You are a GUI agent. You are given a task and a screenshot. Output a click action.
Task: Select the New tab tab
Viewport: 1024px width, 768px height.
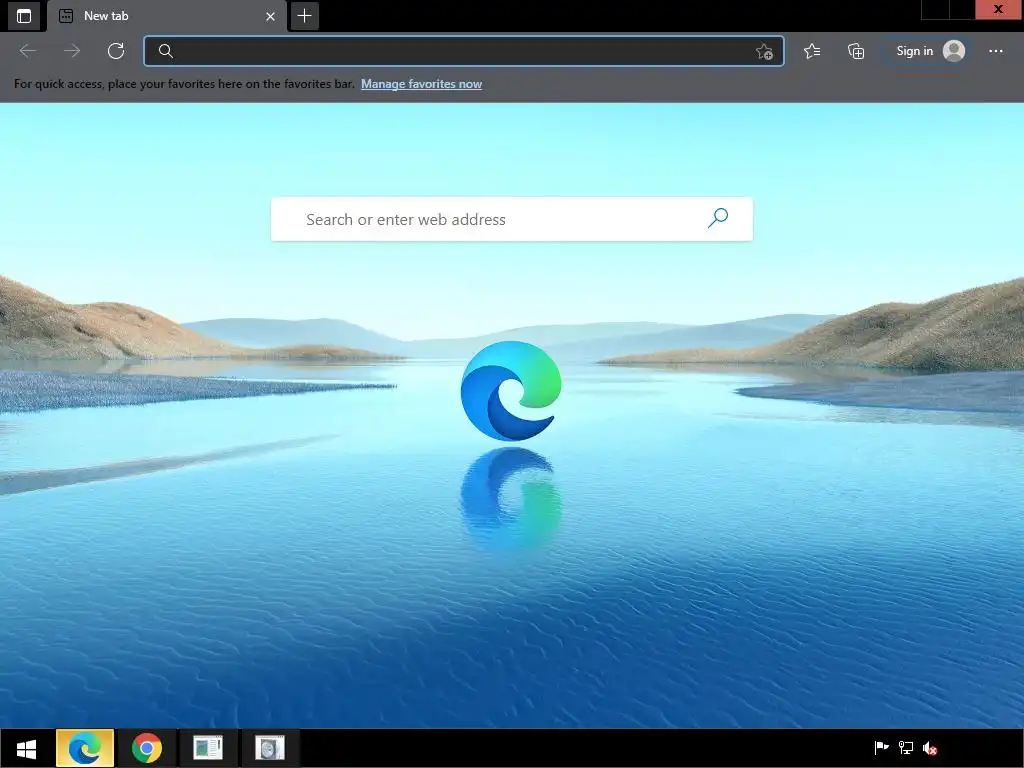167,16
